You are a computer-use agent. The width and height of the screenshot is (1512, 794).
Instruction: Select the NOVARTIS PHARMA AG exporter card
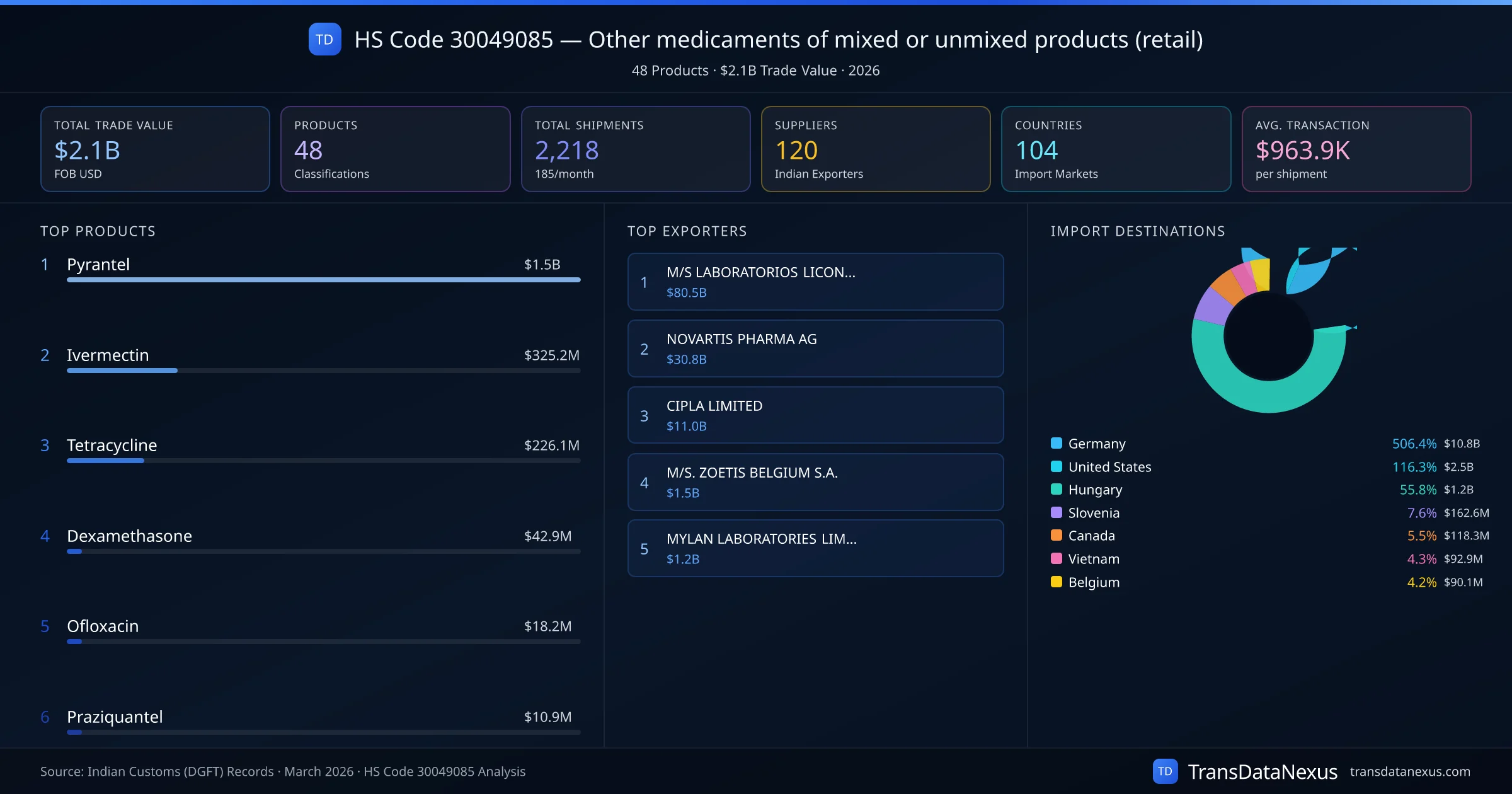815,348
